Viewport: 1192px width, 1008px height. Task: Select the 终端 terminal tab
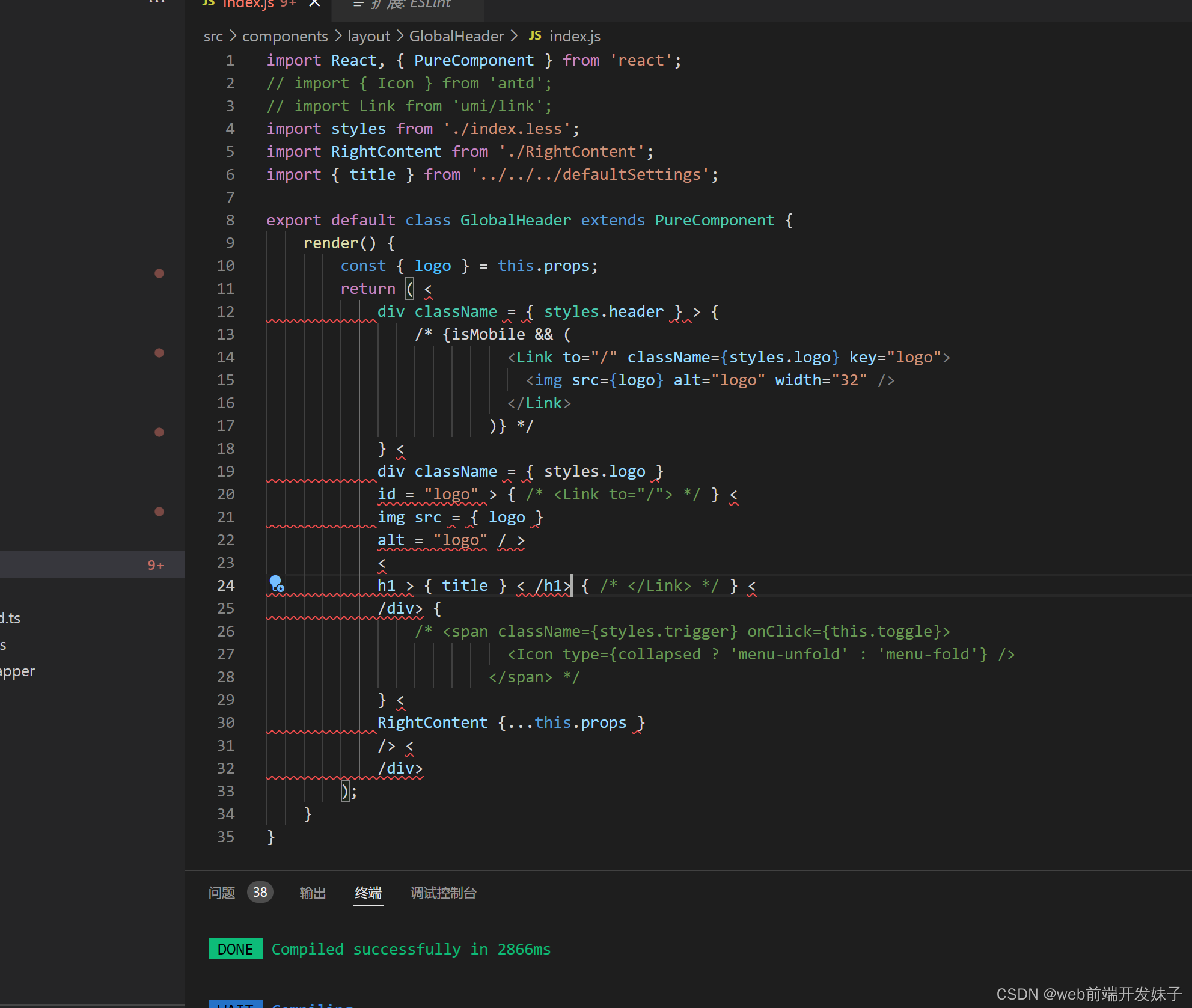coord(368,893)
